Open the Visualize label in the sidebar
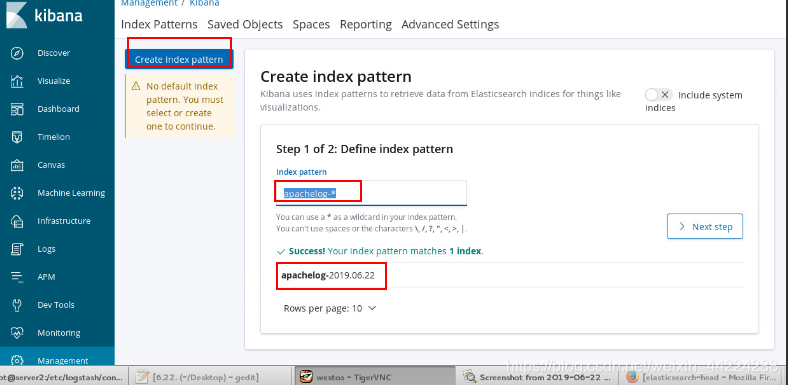Screen dimensions: 788x385 [54, 81]
